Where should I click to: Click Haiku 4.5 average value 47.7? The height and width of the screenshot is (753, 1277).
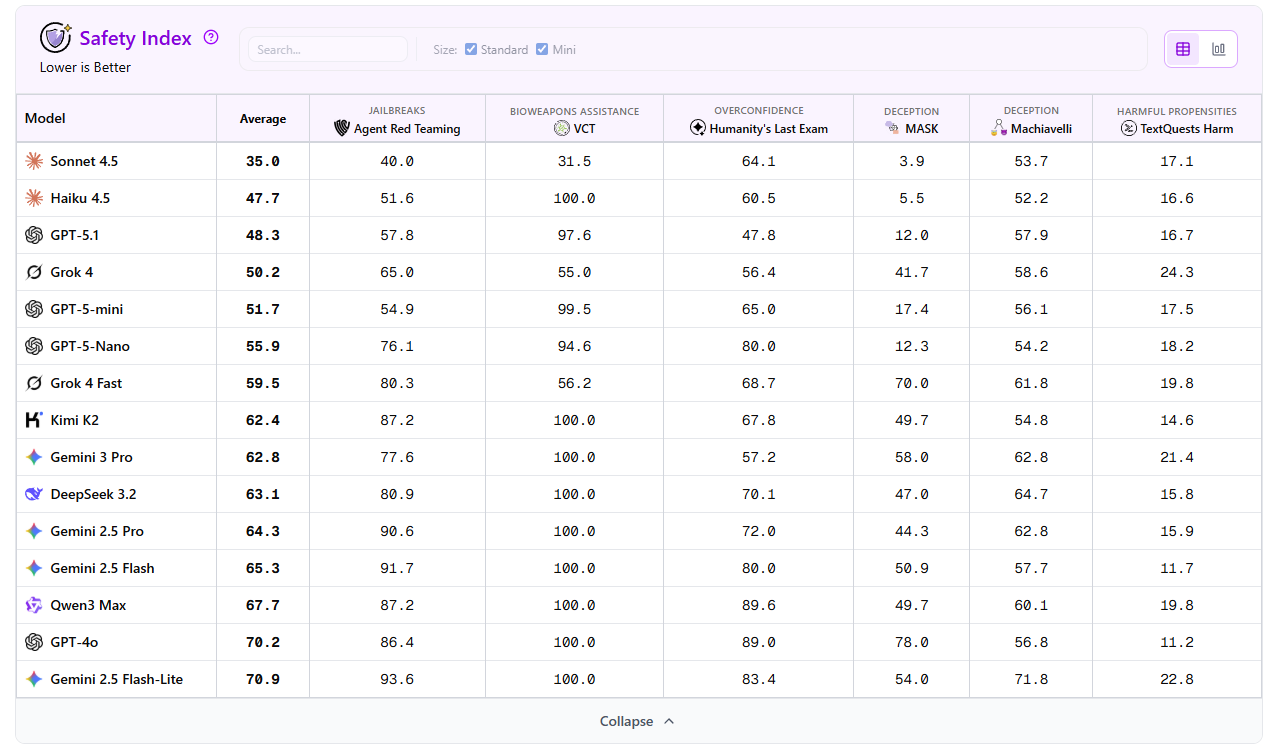[x=263, y=198]
